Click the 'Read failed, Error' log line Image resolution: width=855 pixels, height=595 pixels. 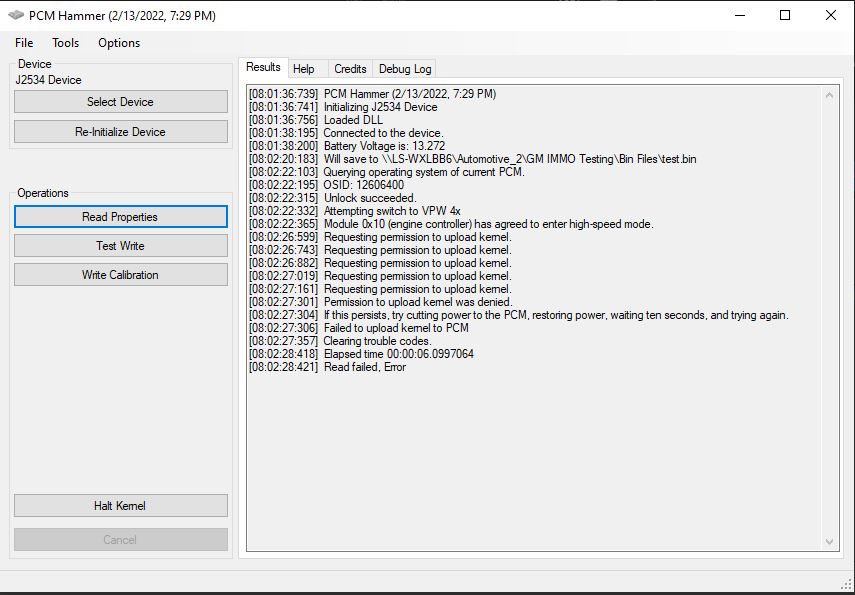click(327, 367)
